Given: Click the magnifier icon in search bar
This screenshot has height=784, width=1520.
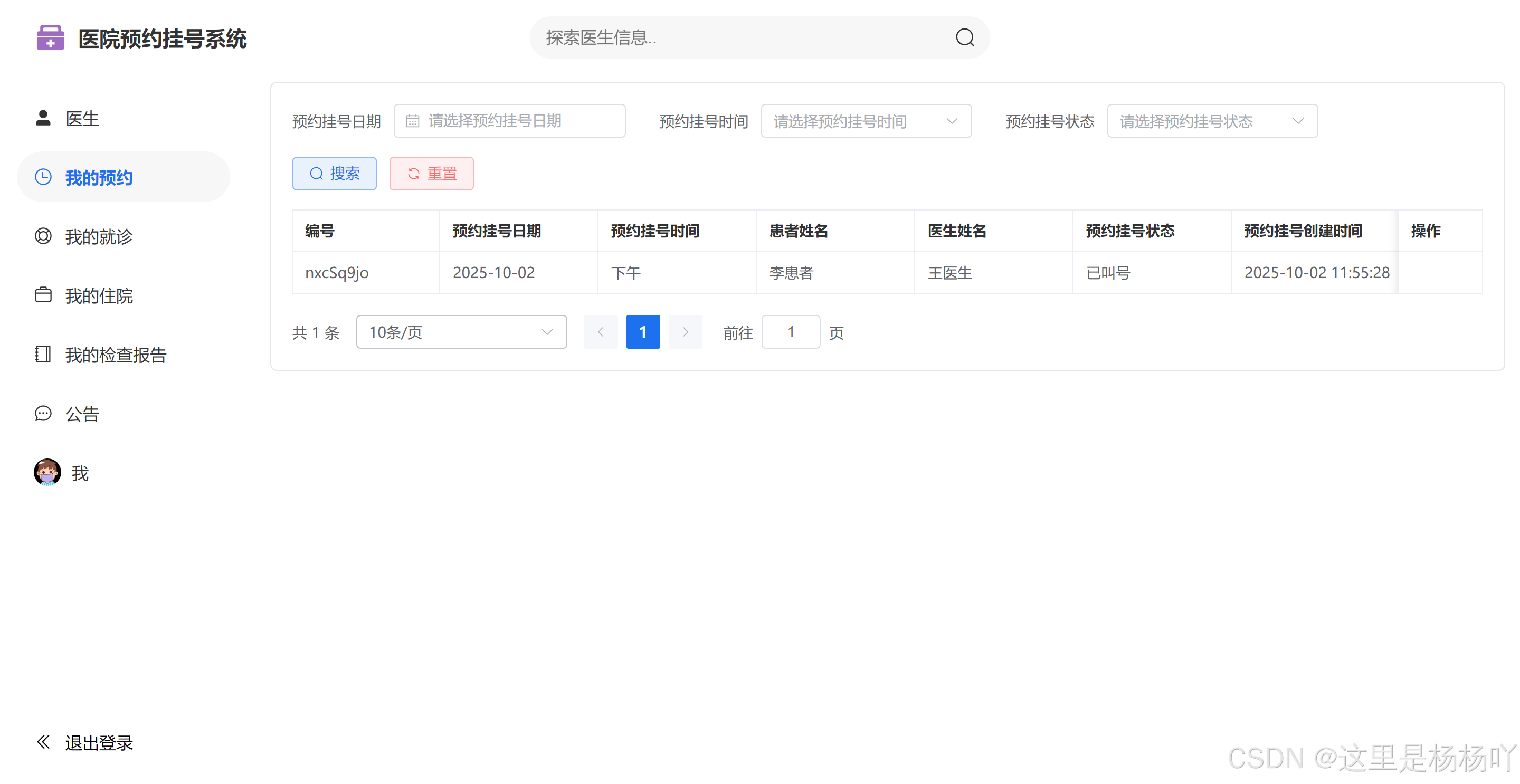Looking at the screenshot, I should (x=964, y=38).
